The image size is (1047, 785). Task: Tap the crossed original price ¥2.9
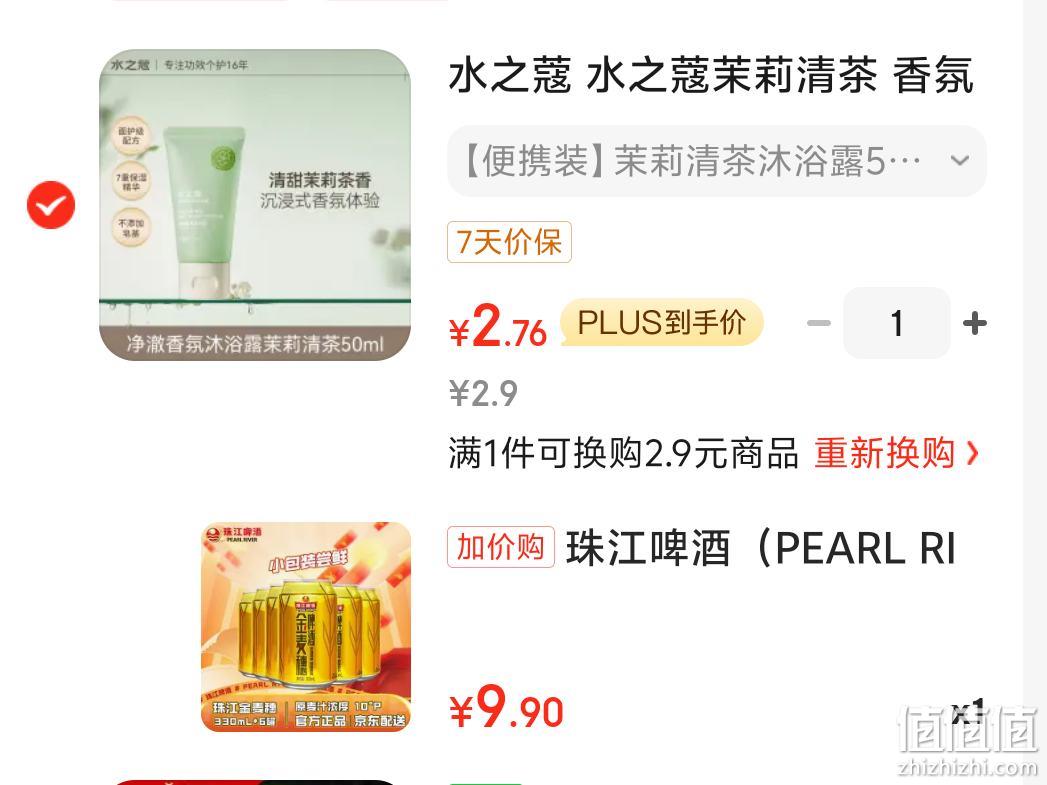[x=483, y=392]
